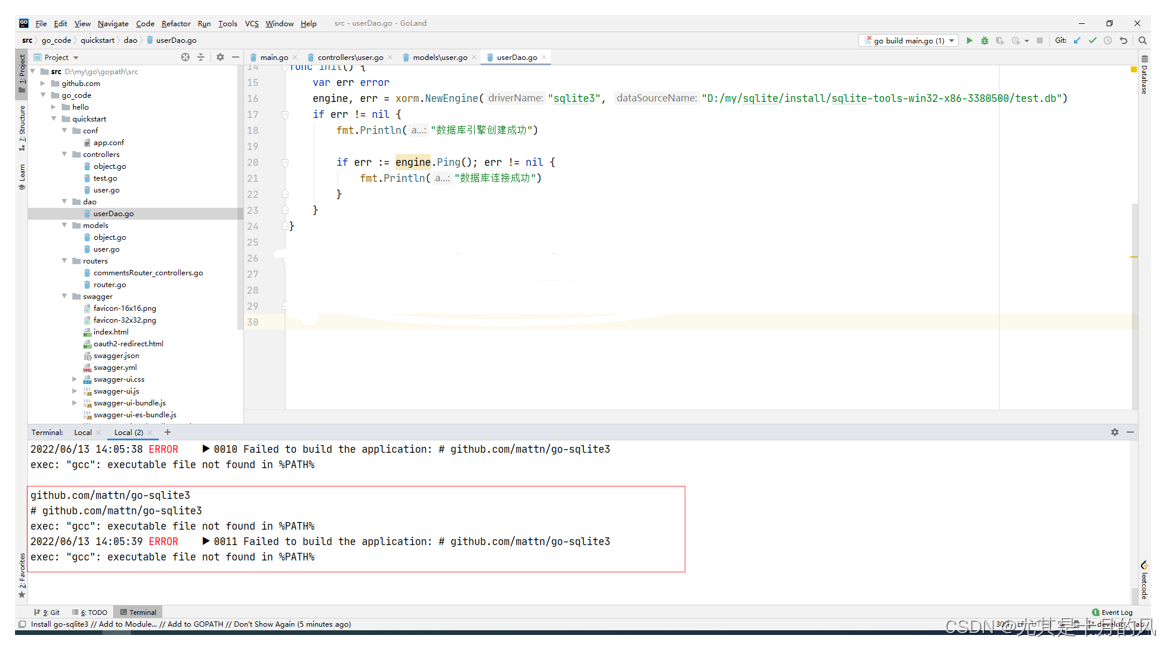Switch to terminal tab Local
Viewport: 1172px width, 647px height.
(x=82, y=432)
